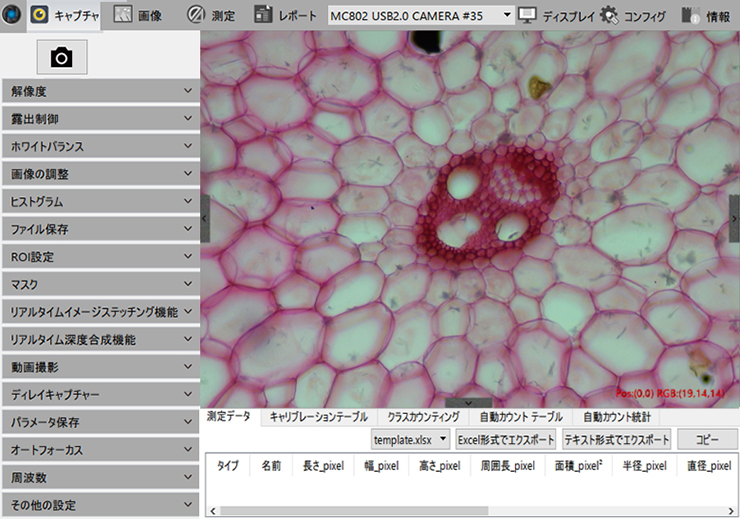Open the 画像 image tab icon

coord(123,15)
